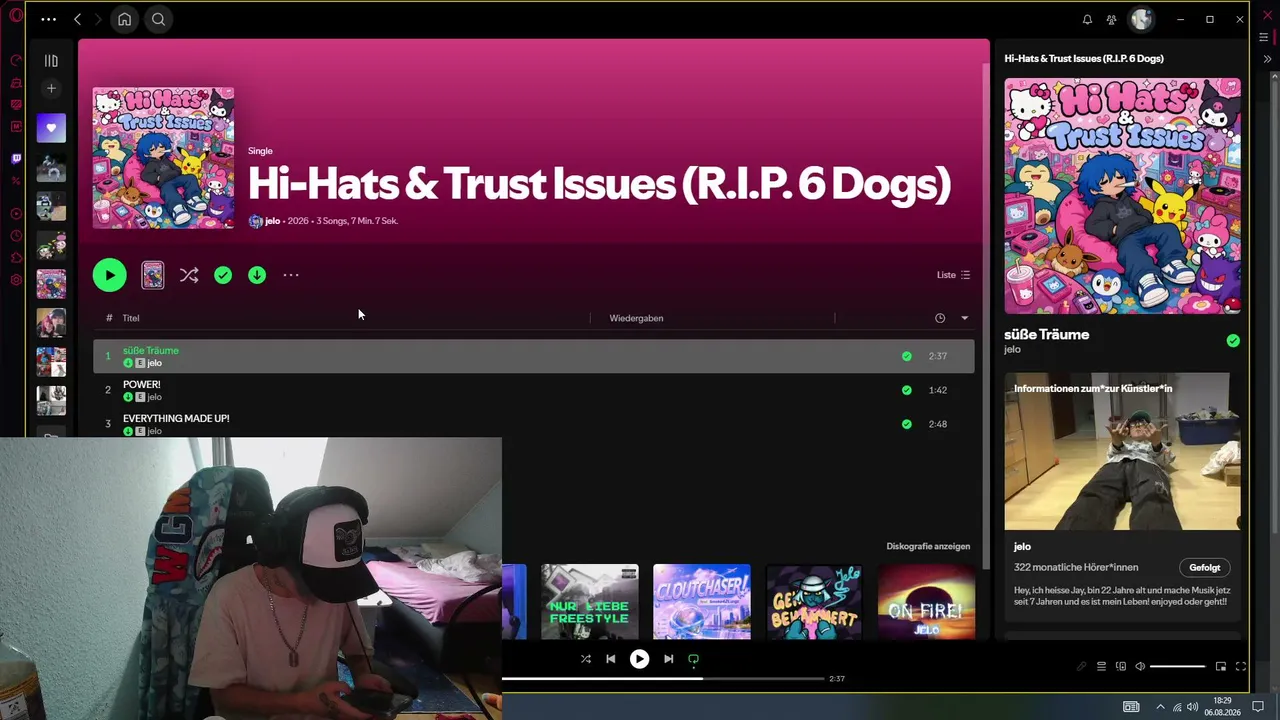Skip to the previous track

[611, 659]
